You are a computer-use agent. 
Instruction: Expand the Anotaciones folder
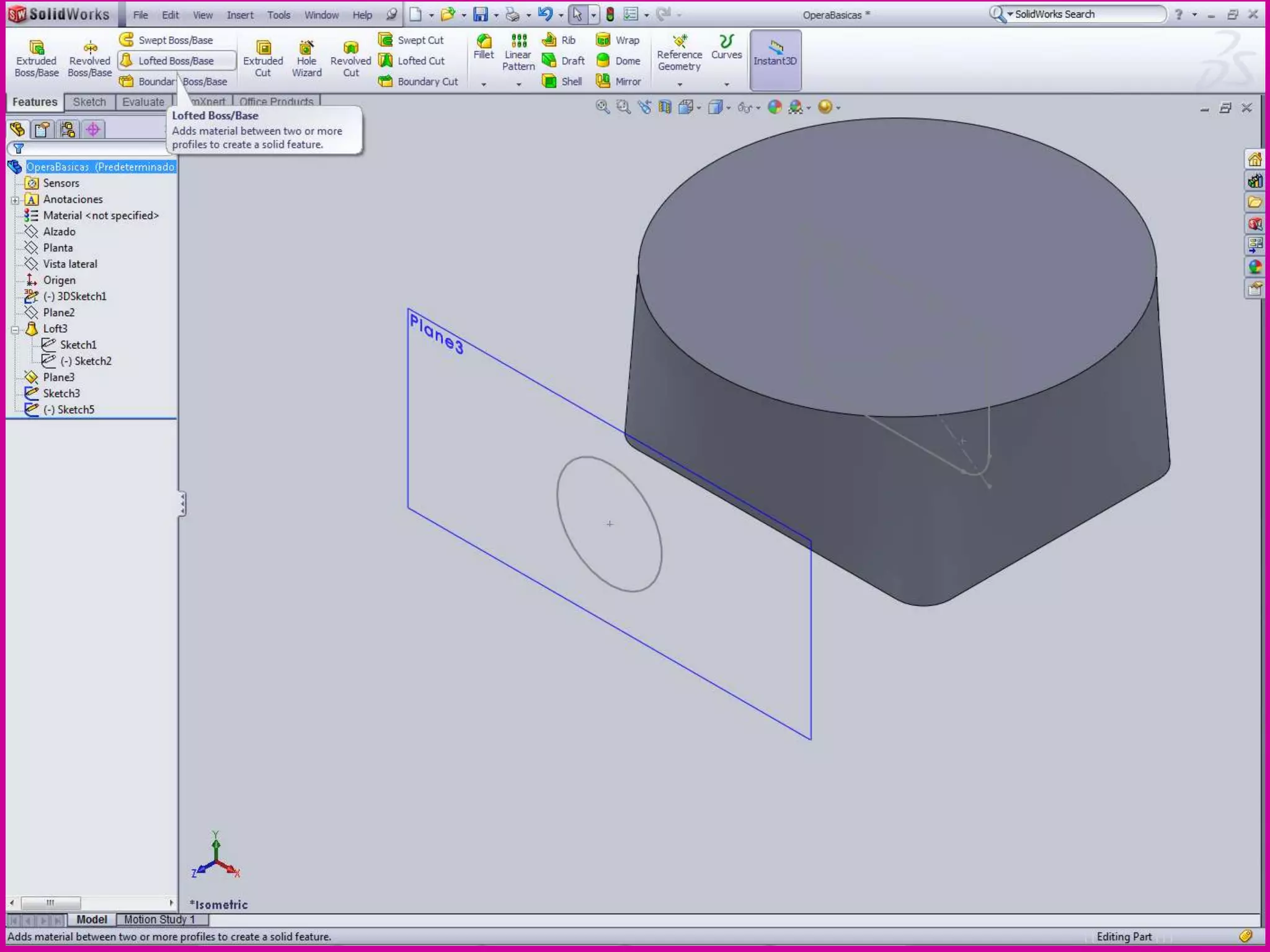pos(16,200)
